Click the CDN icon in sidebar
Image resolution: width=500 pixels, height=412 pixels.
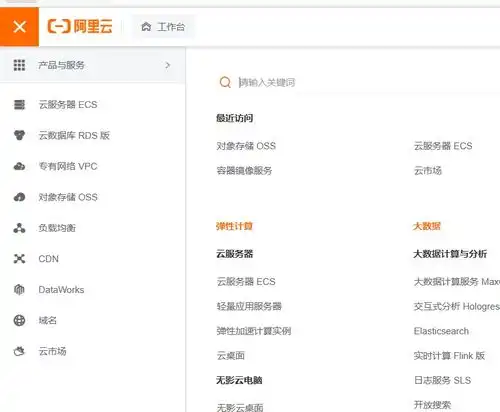point(19,259)
